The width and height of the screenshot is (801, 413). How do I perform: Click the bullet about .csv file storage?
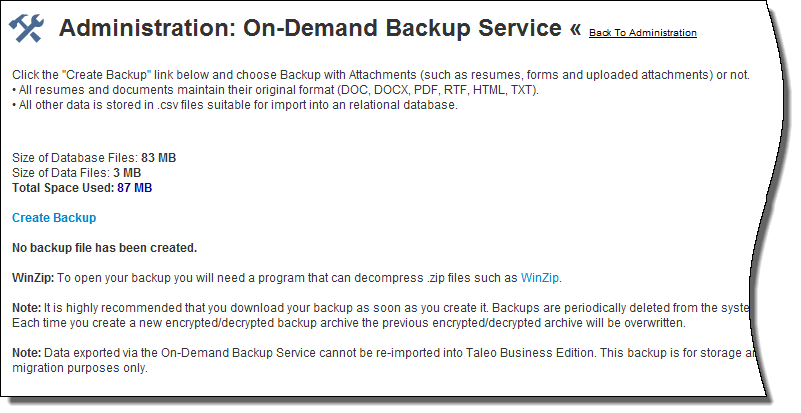point(235,105)
